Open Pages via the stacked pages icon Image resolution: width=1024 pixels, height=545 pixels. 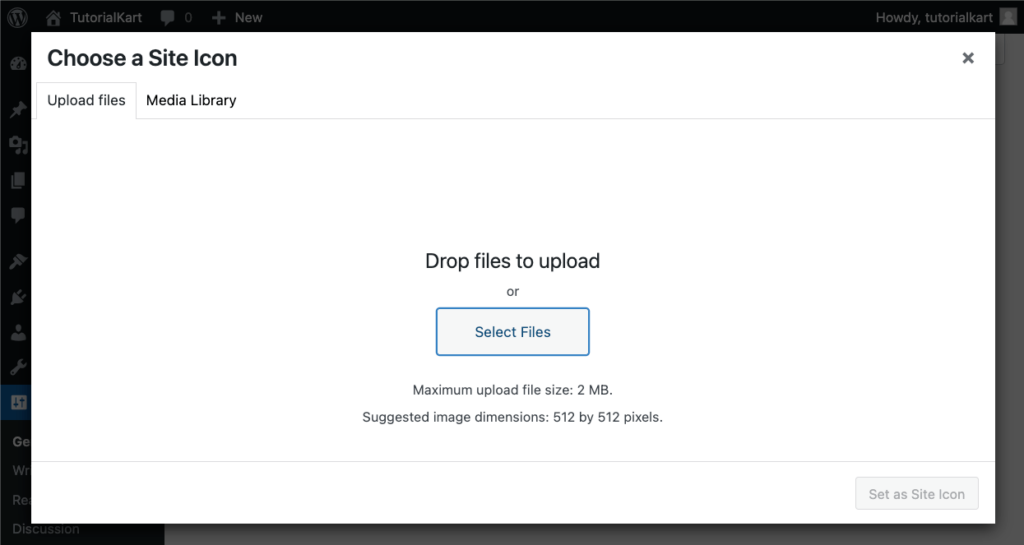(x=18, y=180)
